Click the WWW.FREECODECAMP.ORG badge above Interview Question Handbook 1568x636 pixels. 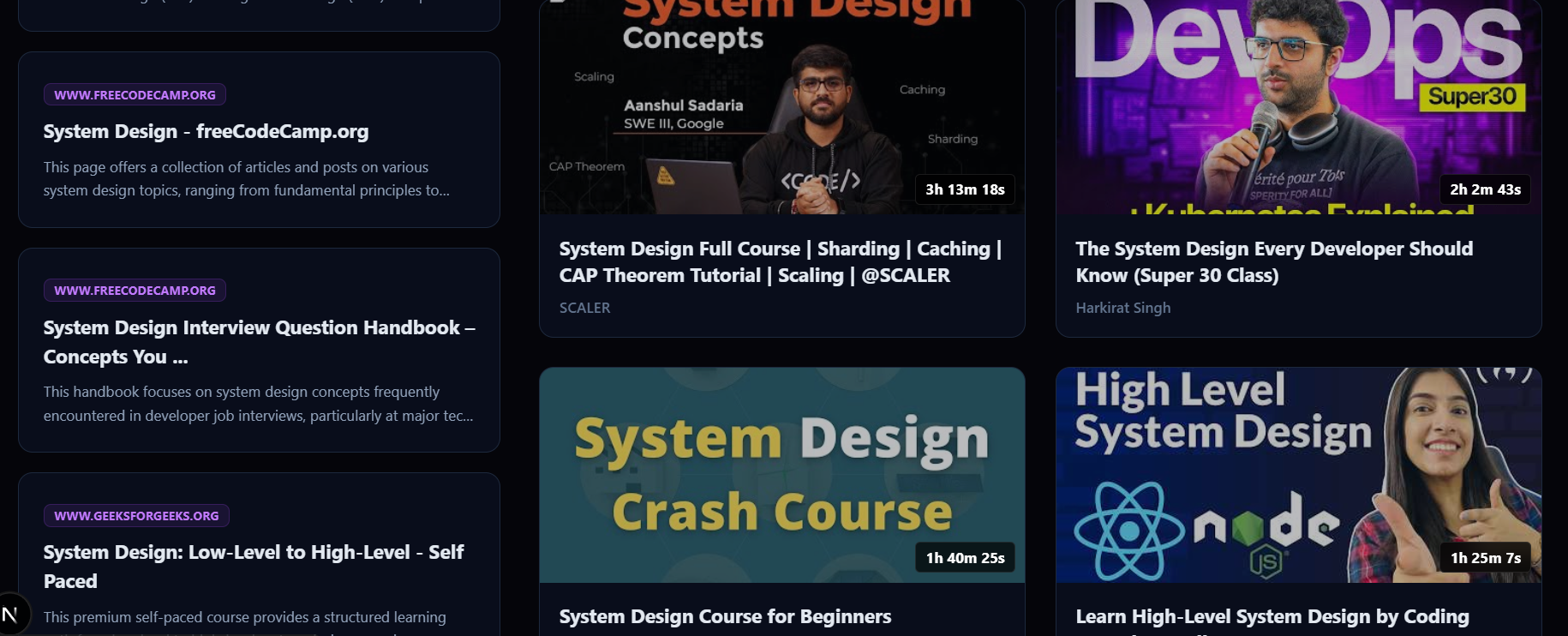point(135,290)
